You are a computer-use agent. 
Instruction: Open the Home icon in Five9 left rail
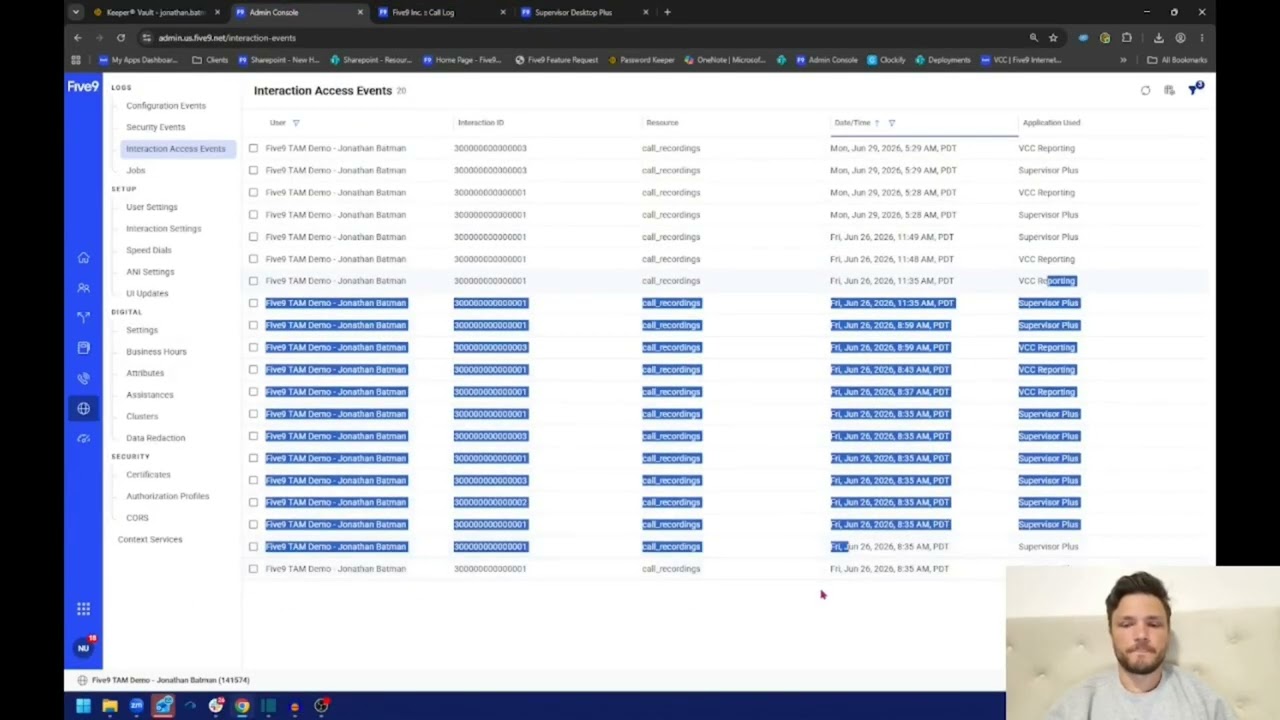point(83,258)
